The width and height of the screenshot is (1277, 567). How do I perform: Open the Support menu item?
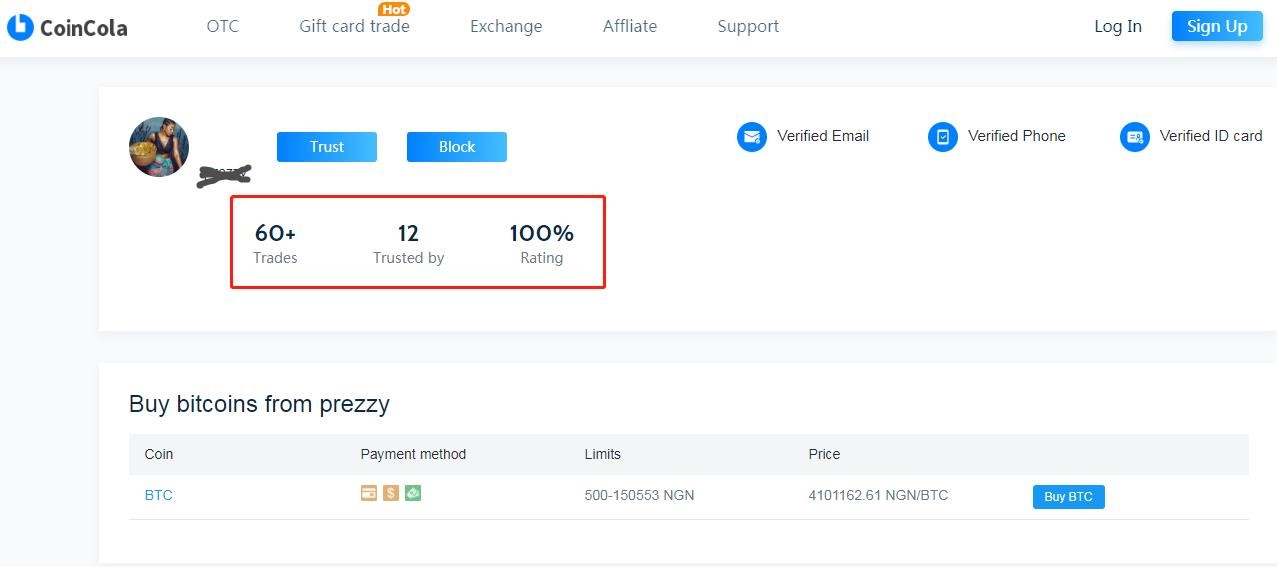coord(748,26)
